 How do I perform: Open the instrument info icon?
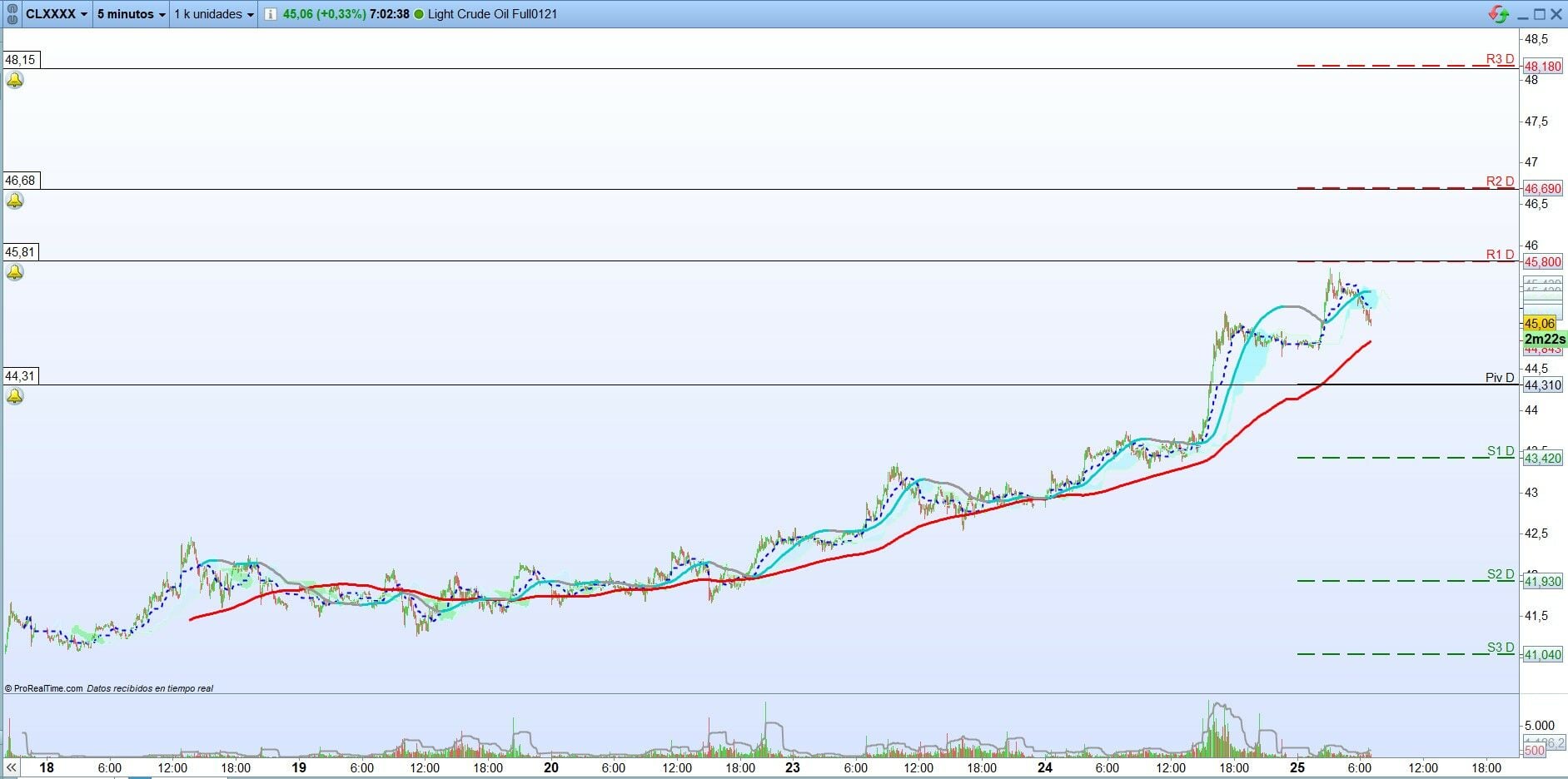click(271, 14)
